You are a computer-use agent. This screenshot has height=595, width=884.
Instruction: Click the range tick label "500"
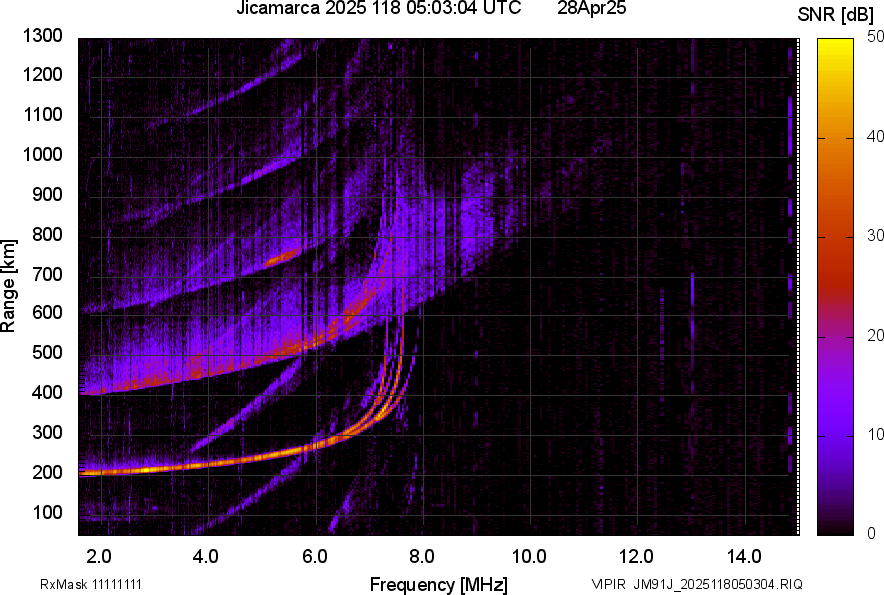click(47, 352)
